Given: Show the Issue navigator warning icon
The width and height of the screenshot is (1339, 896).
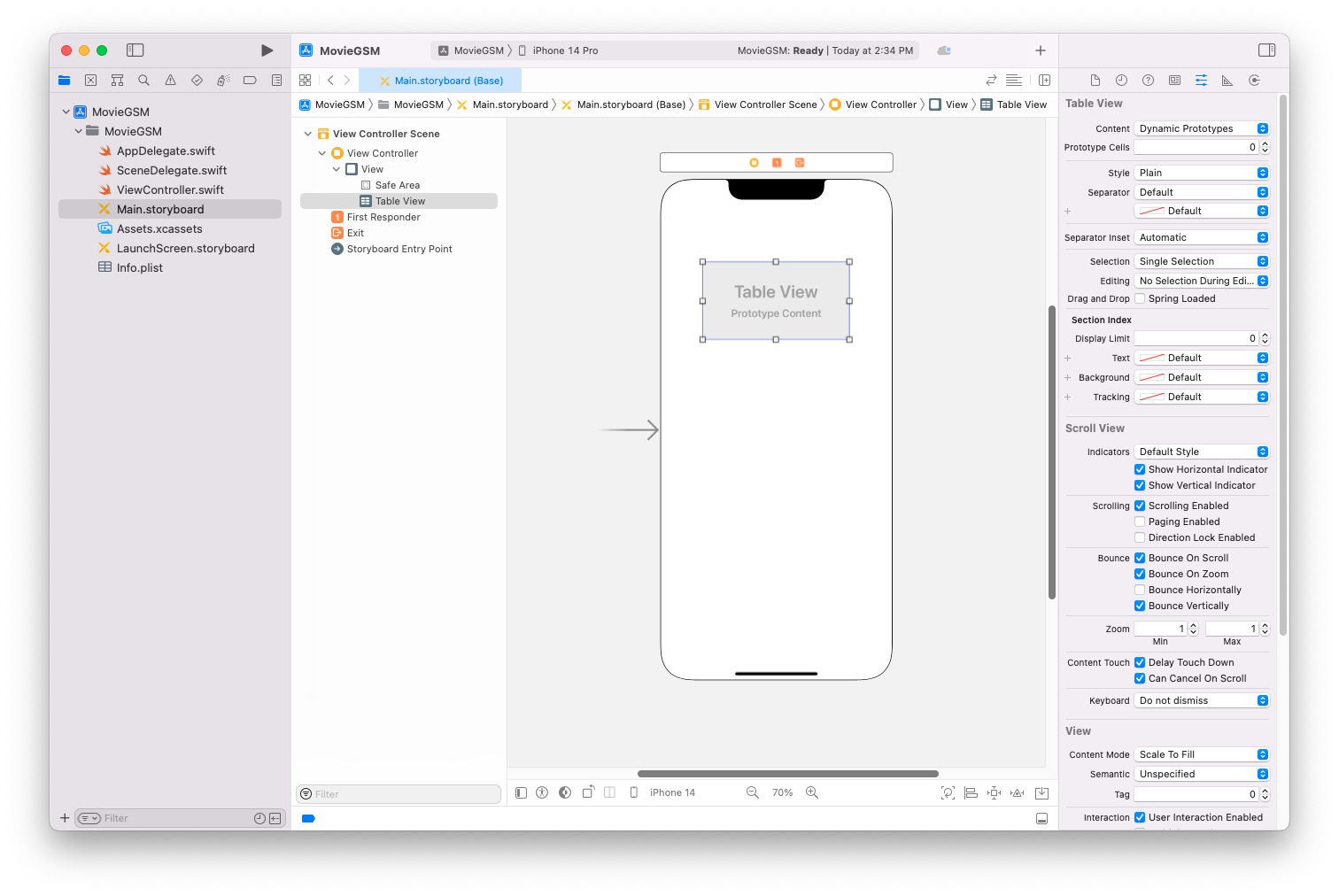Looking at the screenshot, I should click(x=170, y=81).
